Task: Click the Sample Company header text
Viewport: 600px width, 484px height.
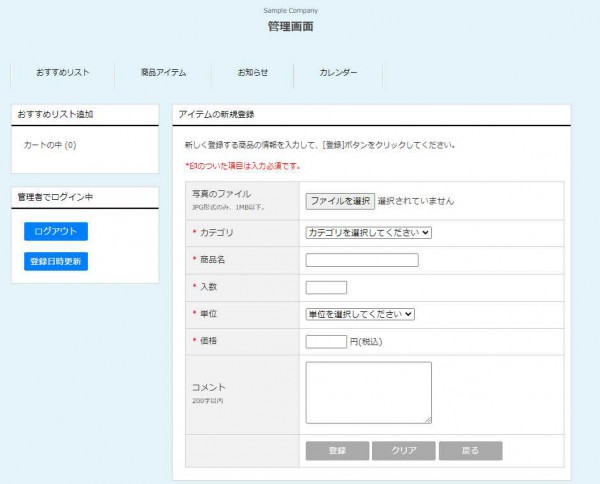Action: click(290, 10)
